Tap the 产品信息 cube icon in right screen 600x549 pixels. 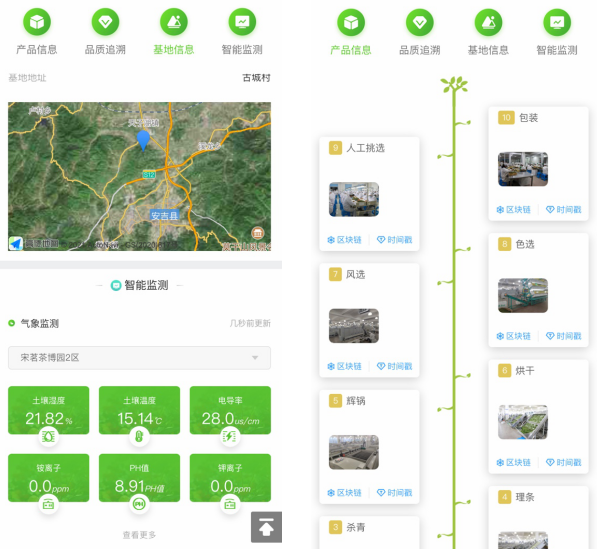[x=351, y=23]
